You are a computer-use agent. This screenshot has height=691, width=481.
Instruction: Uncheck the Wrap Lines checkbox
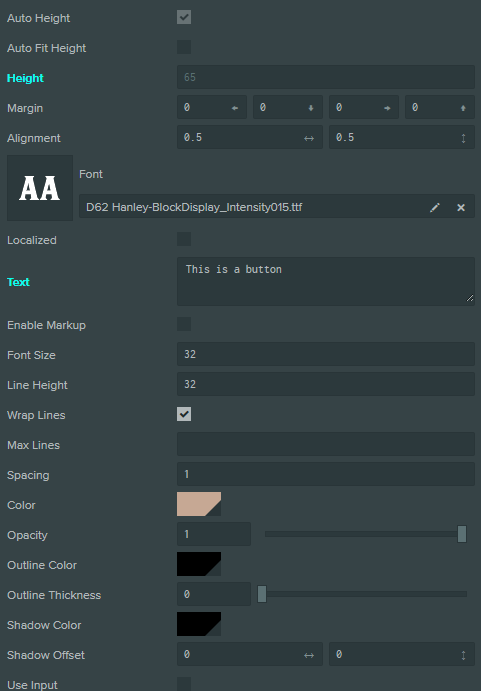coord(184,414)
